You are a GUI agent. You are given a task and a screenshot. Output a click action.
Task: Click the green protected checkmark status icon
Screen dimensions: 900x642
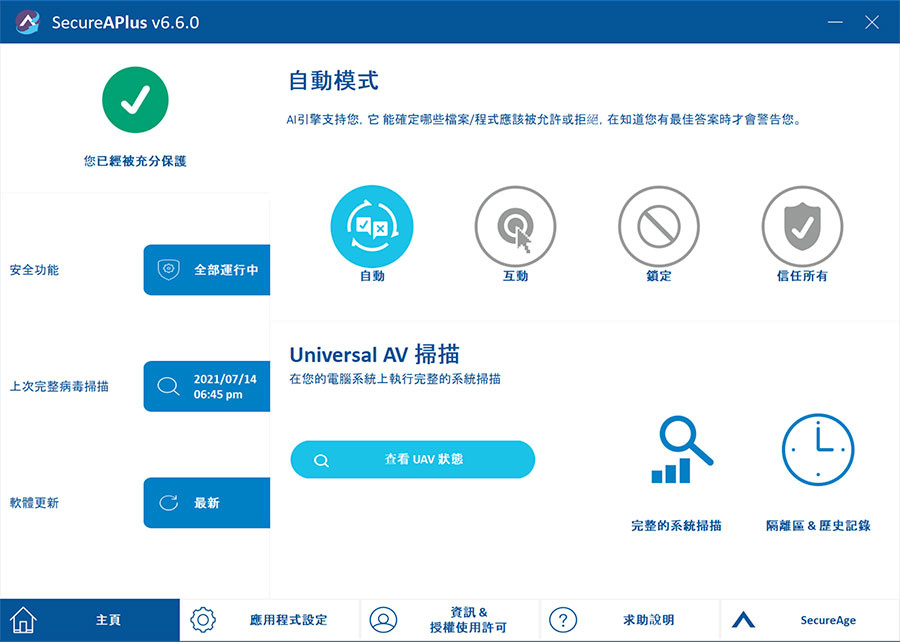(x=135, y=100)
